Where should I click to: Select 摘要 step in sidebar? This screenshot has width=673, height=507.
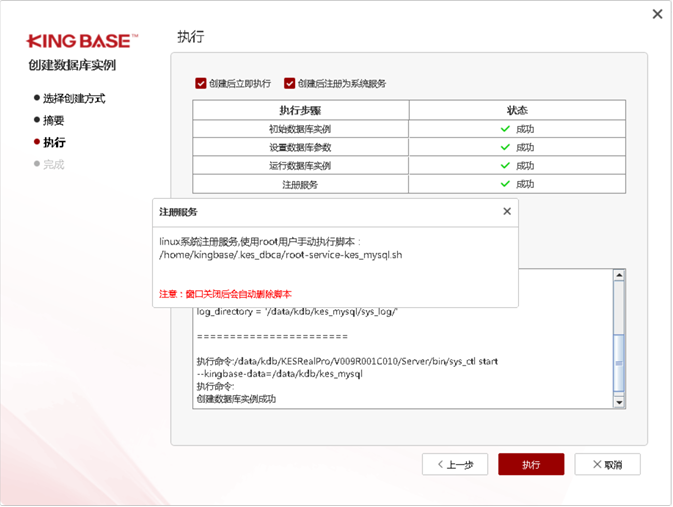[x=53, y=120]
